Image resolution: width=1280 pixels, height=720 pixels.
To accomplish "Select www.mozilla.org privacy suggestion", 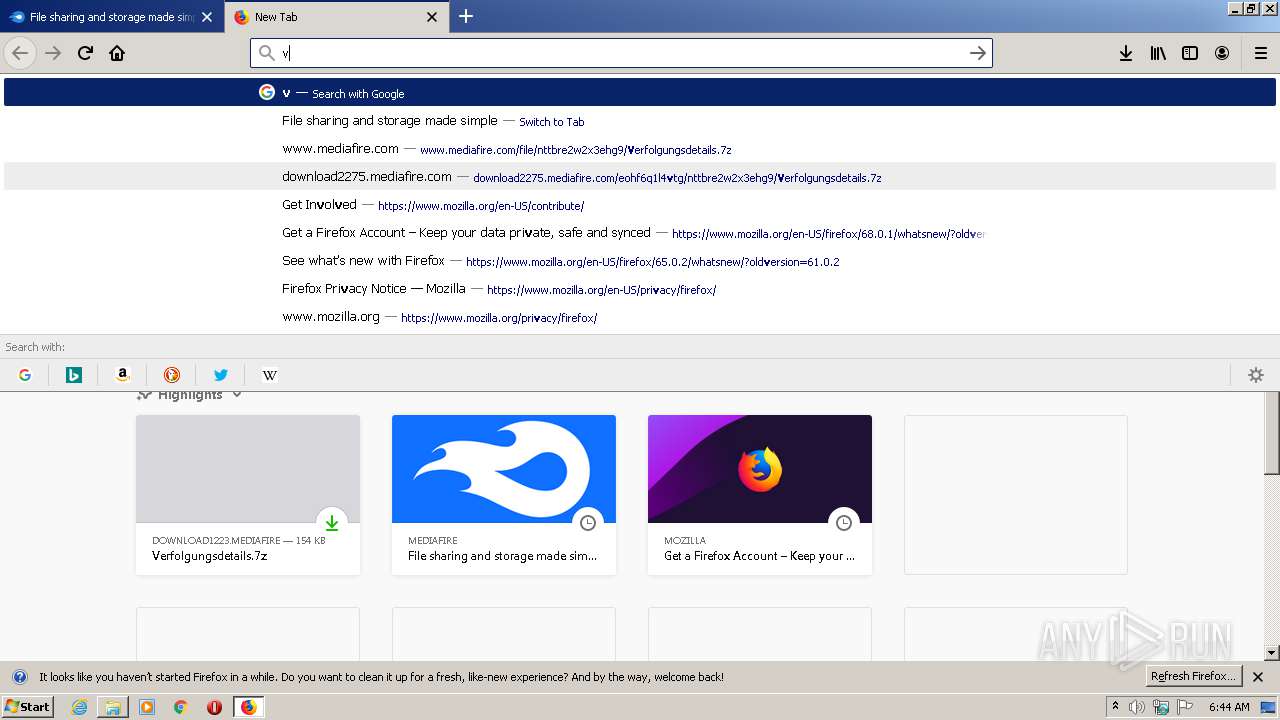I will [x=640, y=317].
